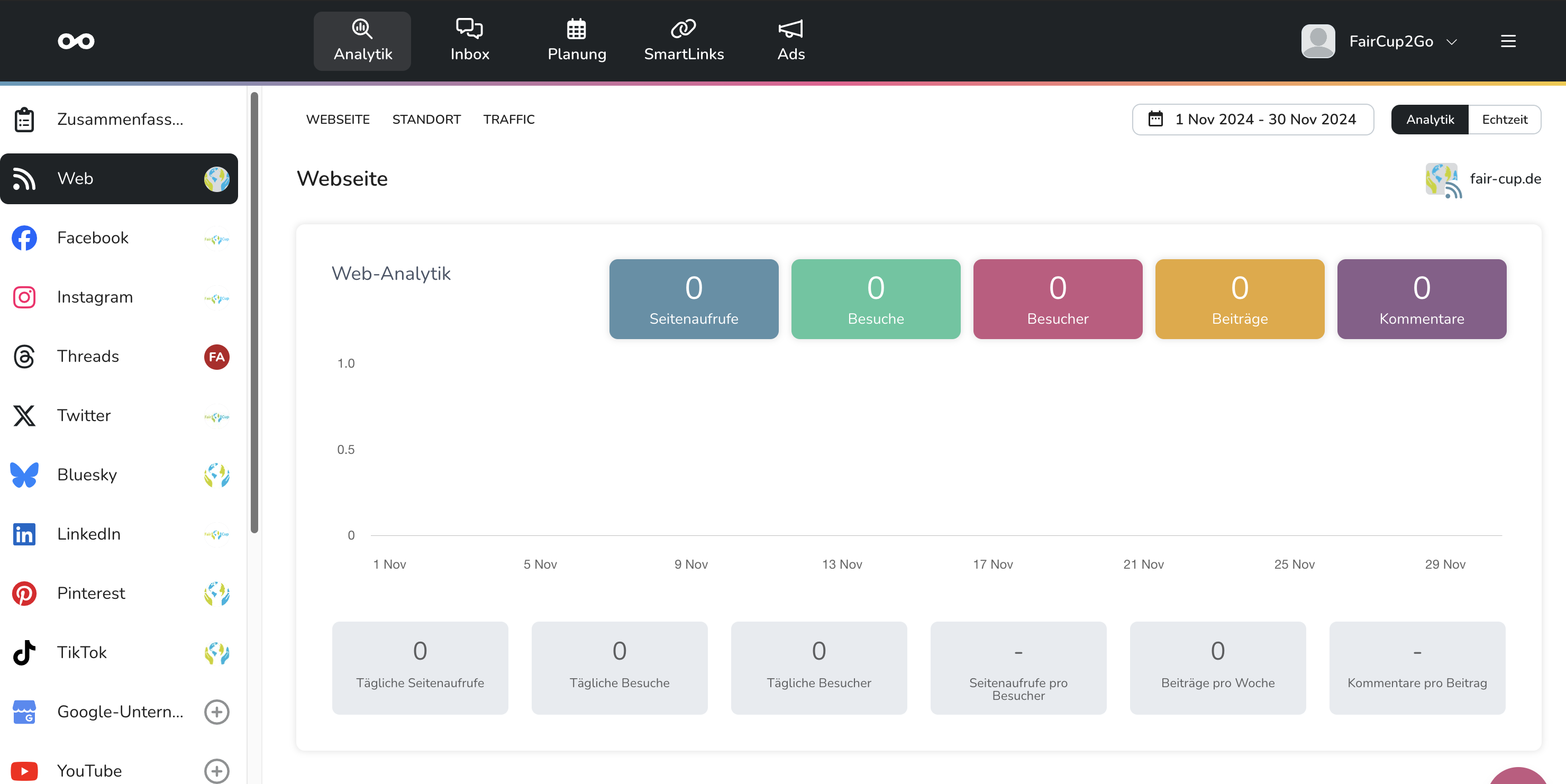
Task: Click the Facebook icon in sidebar
Action: [x=24, y=238]
